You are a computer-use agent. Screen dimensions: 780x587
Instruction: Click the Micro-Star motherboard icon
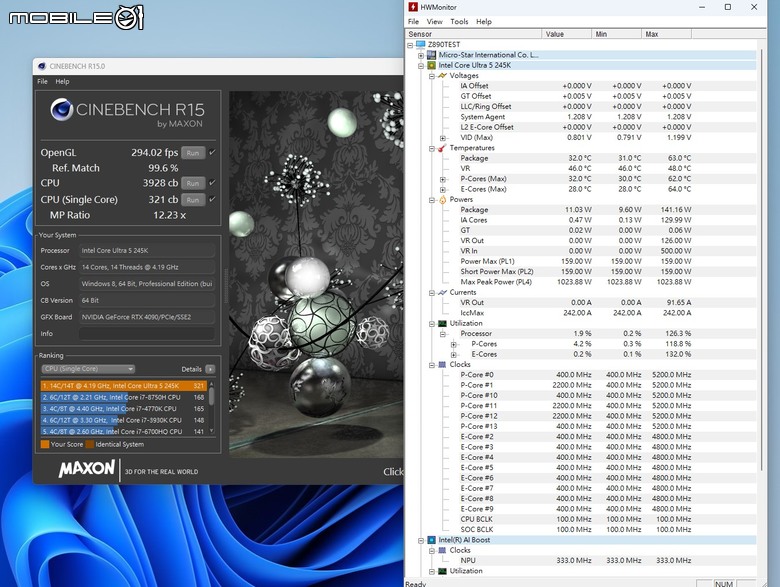[431, 55]
